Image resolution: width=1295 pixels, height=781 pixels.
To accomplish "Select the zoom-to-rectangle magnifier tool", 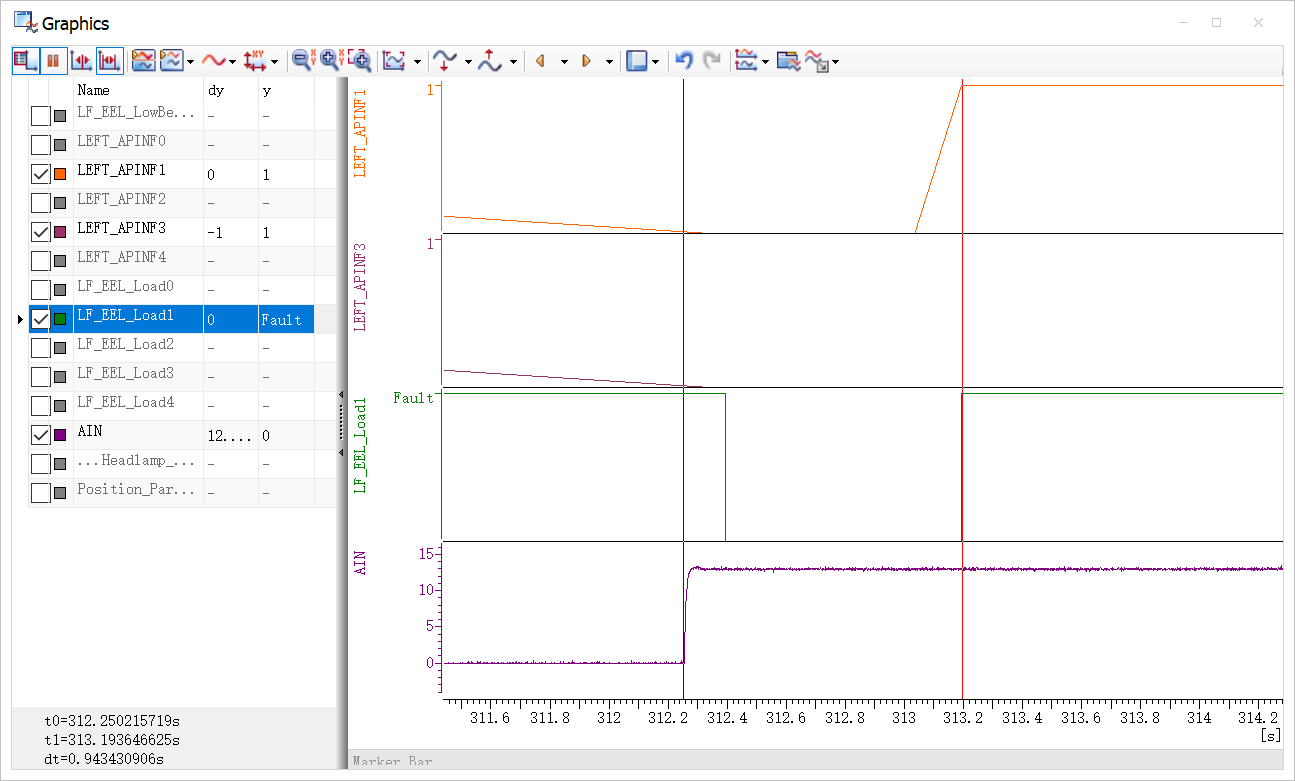I will (359, 61).
